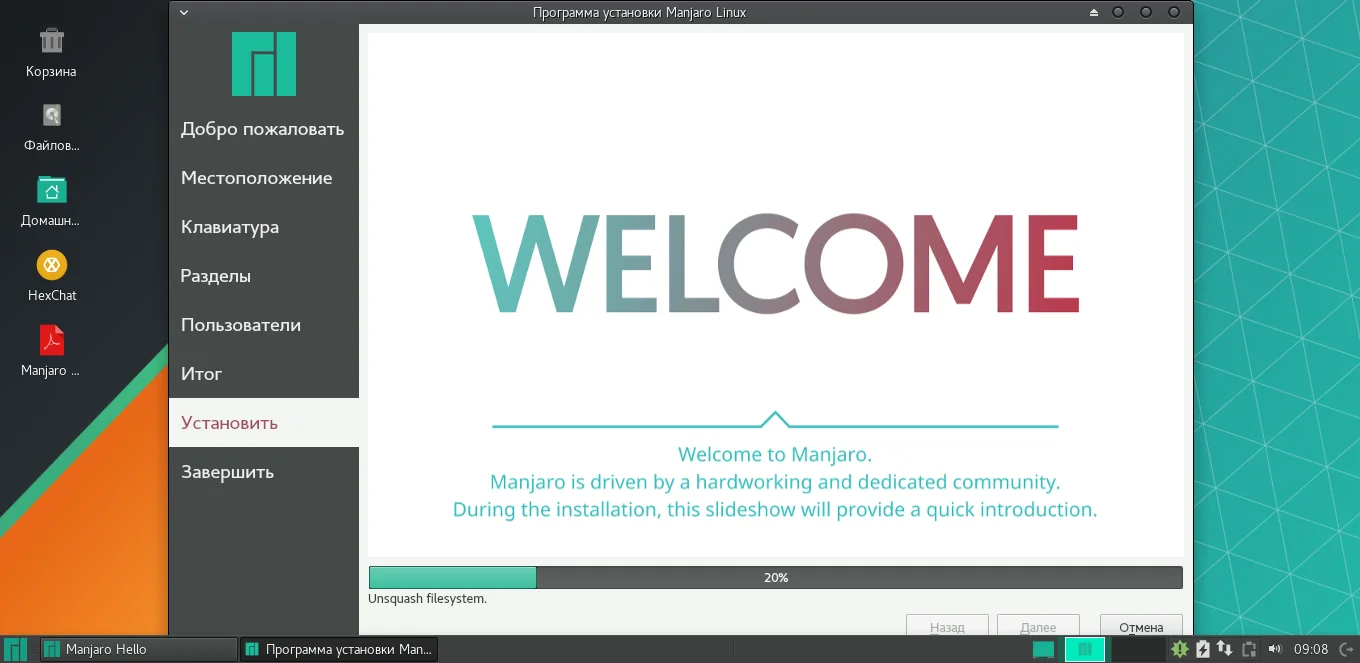Click the 'Welcome to Manjaro.' slideshow text
The width and height of the screenshot is (1360, 663).
[x=775, y=454]
